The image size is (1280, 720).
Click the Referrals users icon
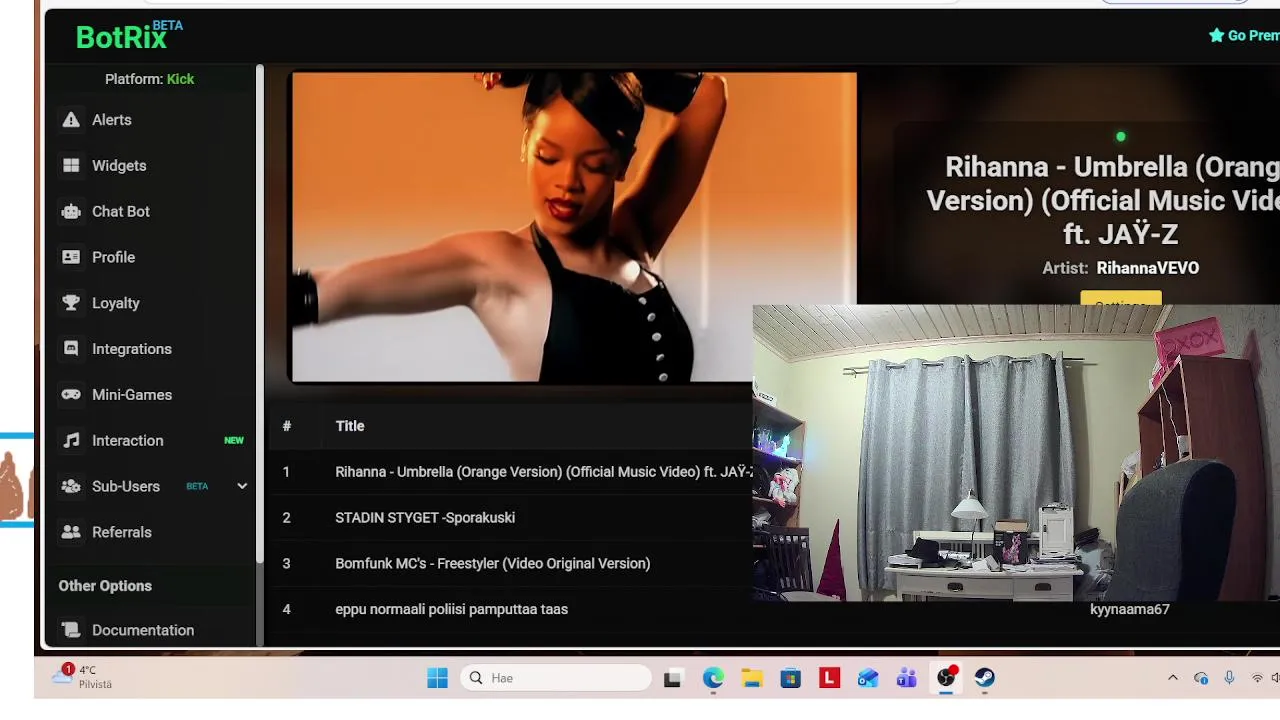pos(71,533)
